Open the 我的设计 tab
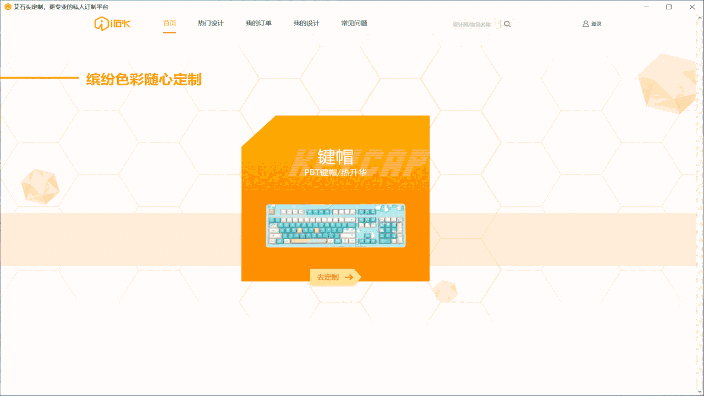Image resolution: width=704 pixels, height=396 pixels. (306, 23)
